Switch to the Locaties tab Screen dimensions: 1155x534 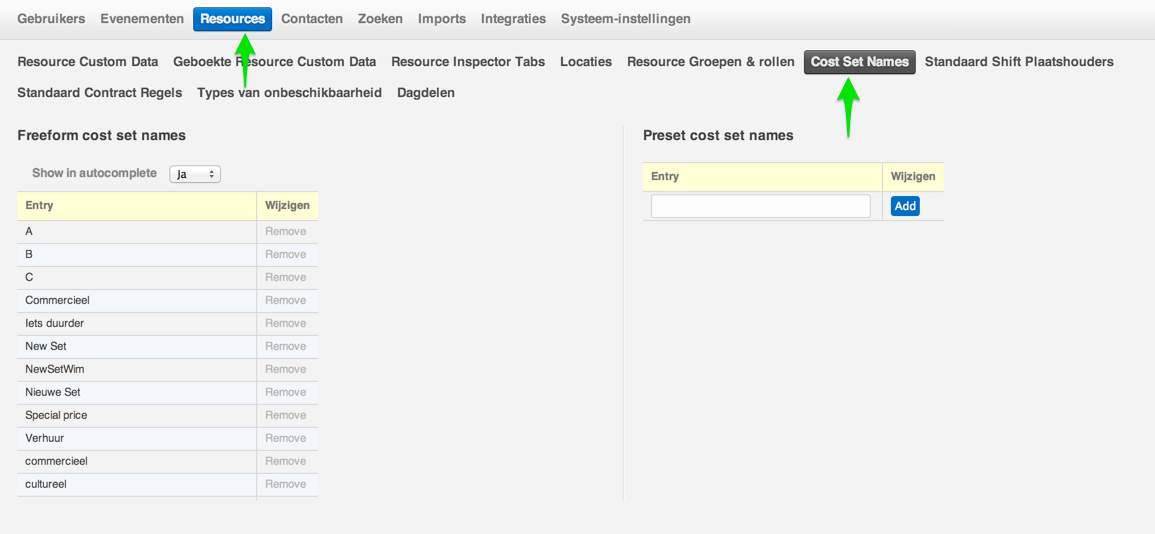pyautogui.click(x=586, y=62)
